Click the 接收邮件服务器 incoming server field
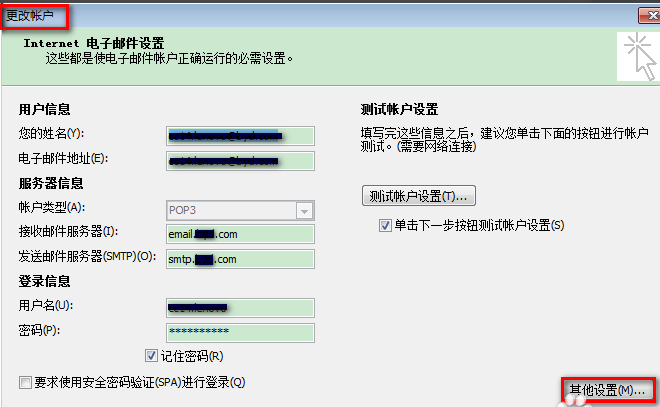This screenshot has height=407, width=660. pyautogui.click(x=241, y=234)
